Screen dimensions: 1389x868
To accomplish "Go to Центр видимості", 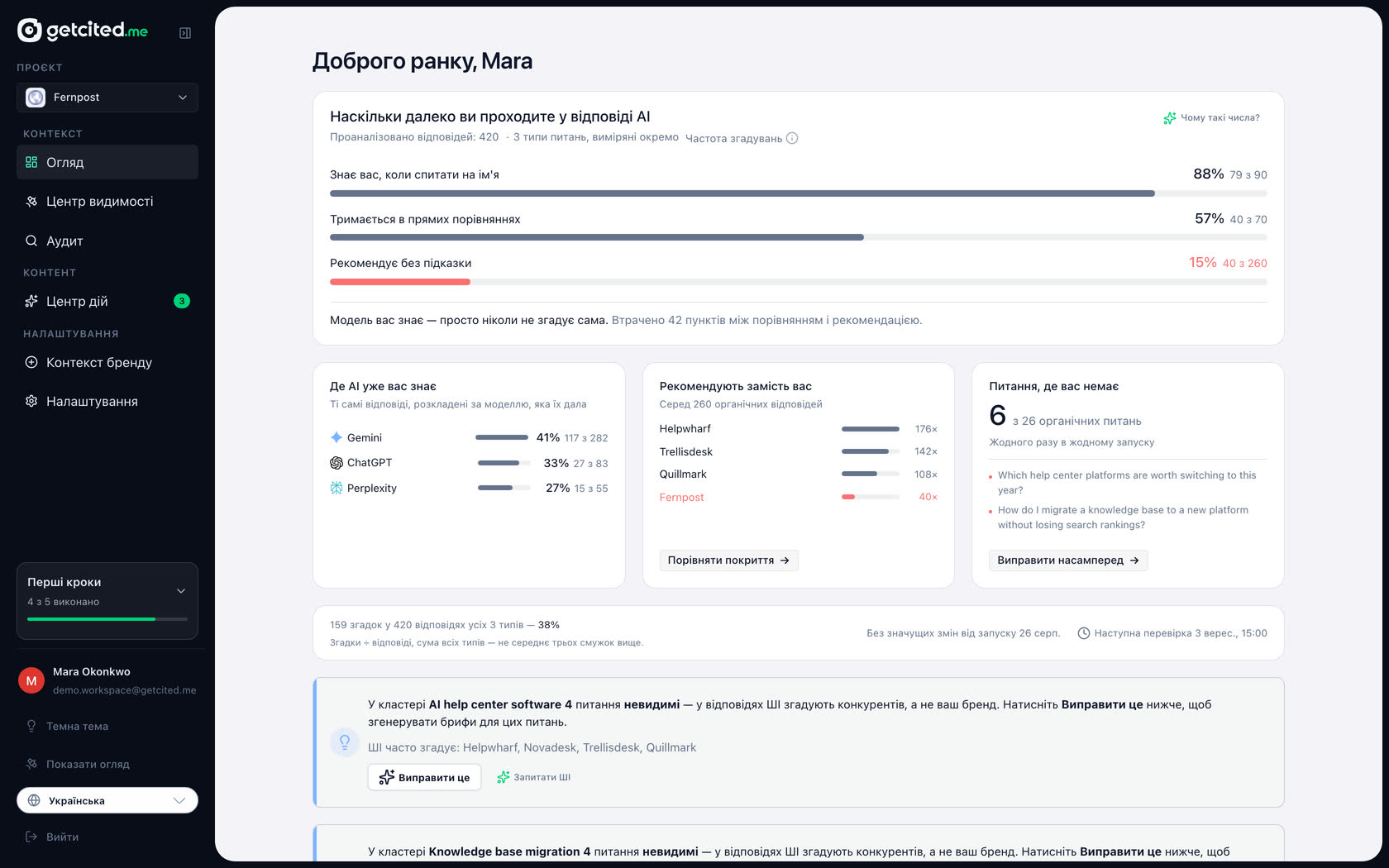I will pos(107,202).
